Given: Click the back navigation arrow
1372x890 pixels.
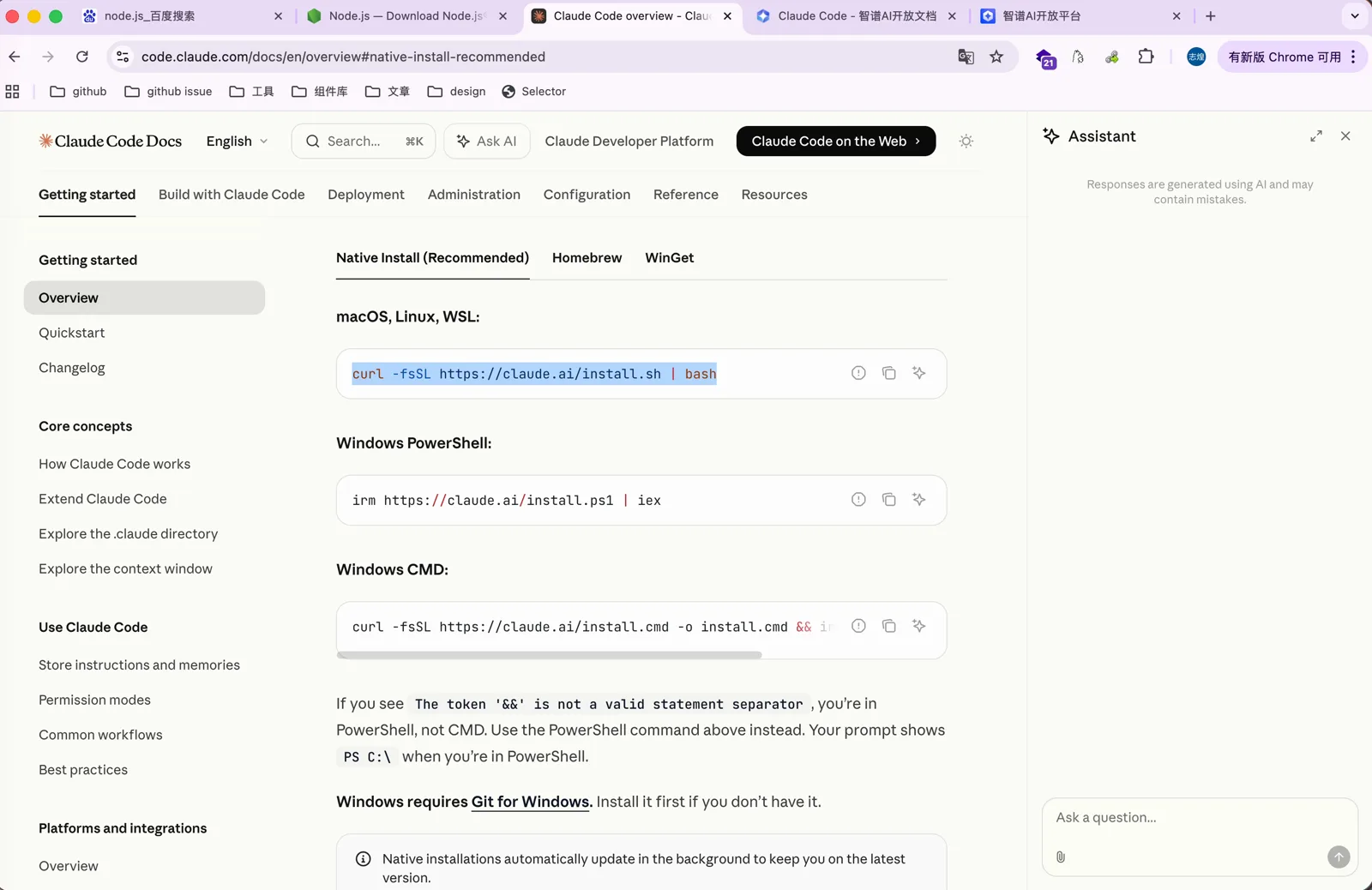Looking at the screenshot, I should pos(15,57).
